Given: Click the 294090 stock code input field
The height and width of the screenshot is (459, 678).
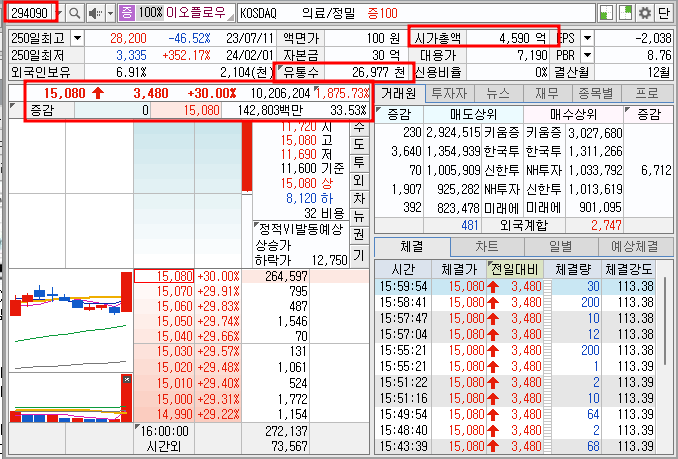Looking at the screenshot, I should (x=30, y=13).
